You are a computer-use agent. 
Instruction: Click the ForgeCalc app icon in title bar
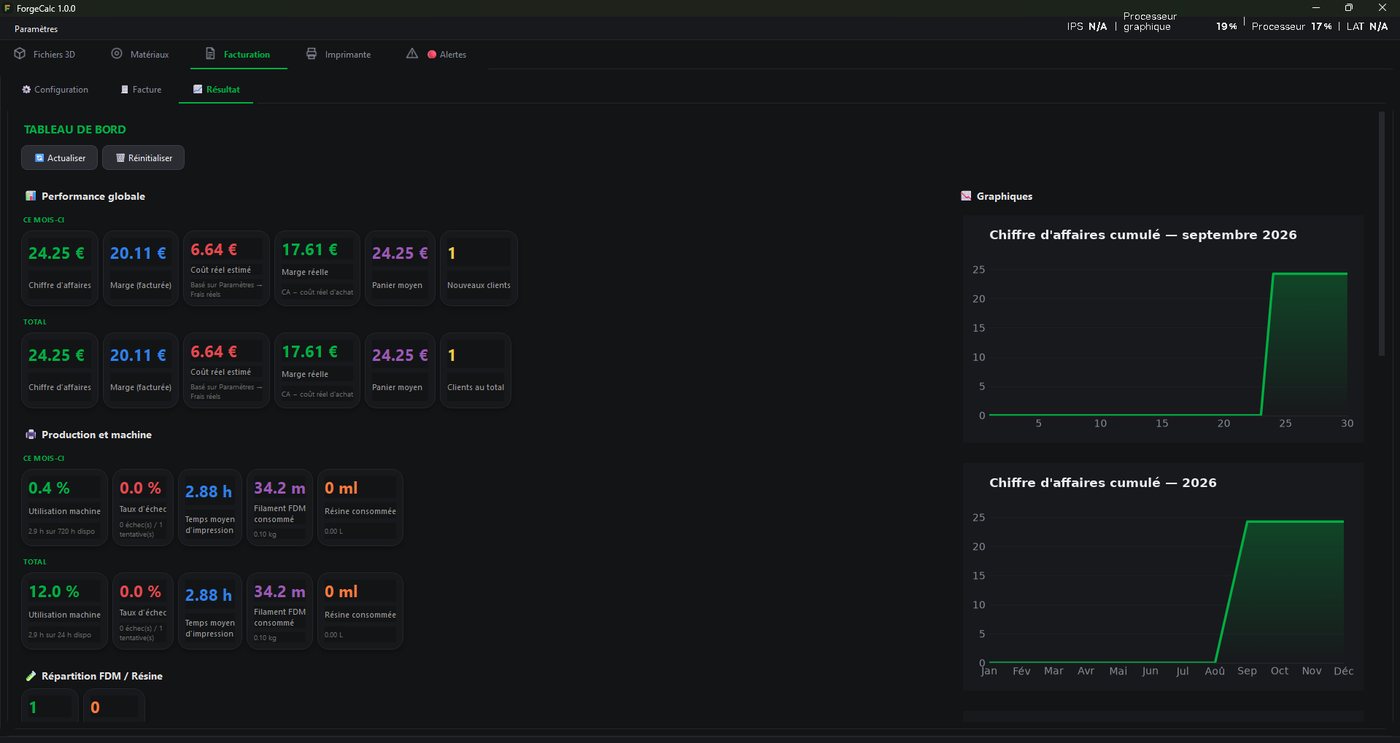click(8, 8)
